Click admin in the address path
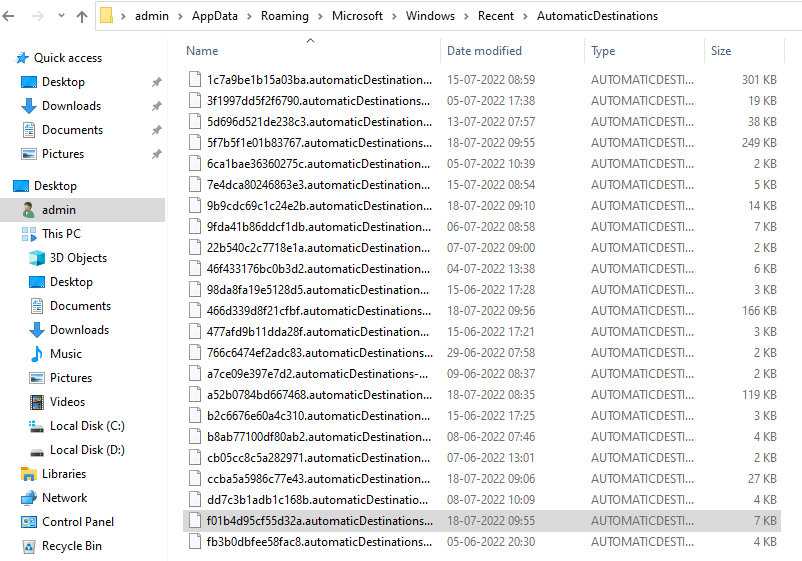The width and height of the screenshot is (802, 561). (152, 16)
